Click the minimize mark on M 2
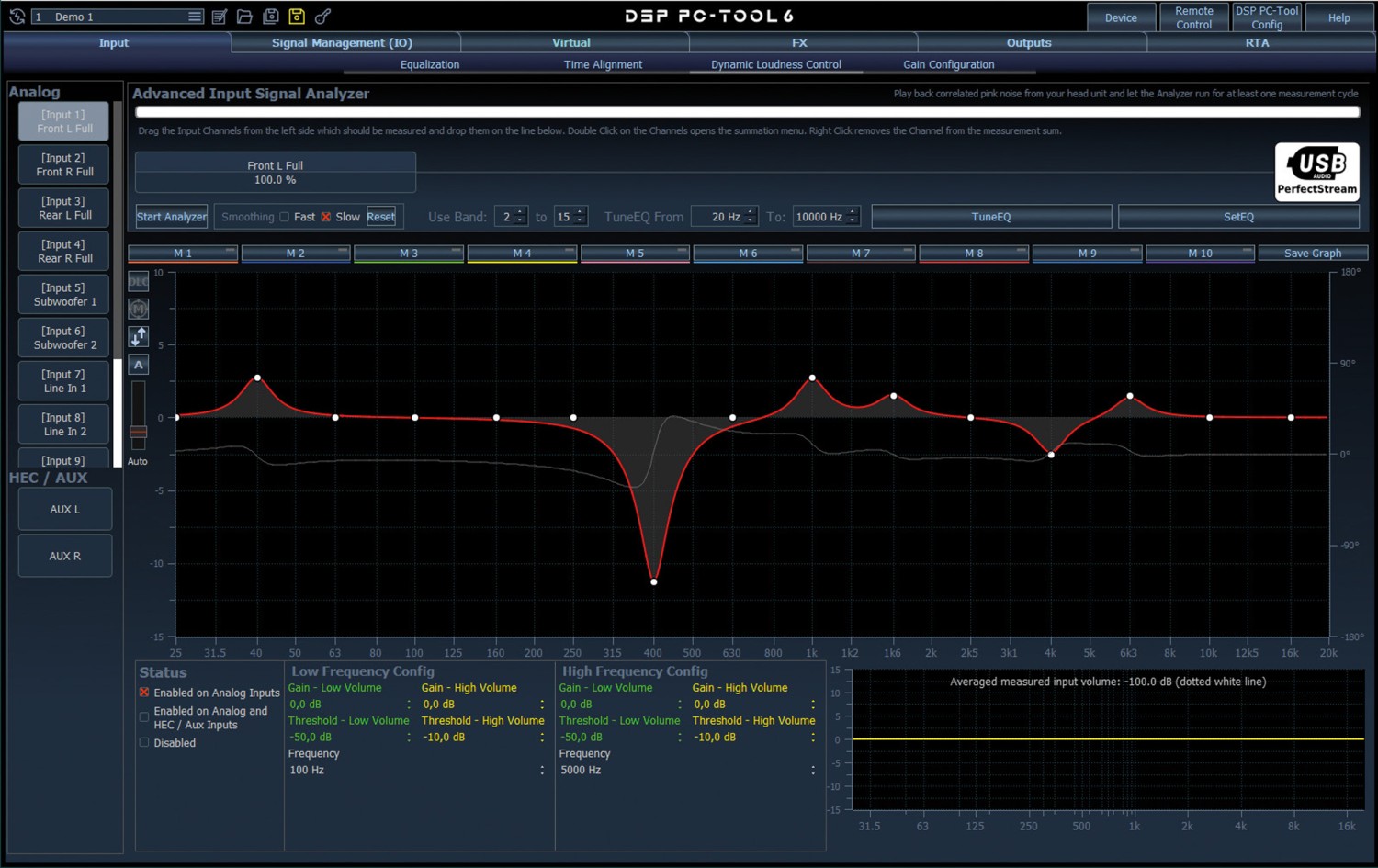This screenshot has width=1378, height=868. (343, 250)
